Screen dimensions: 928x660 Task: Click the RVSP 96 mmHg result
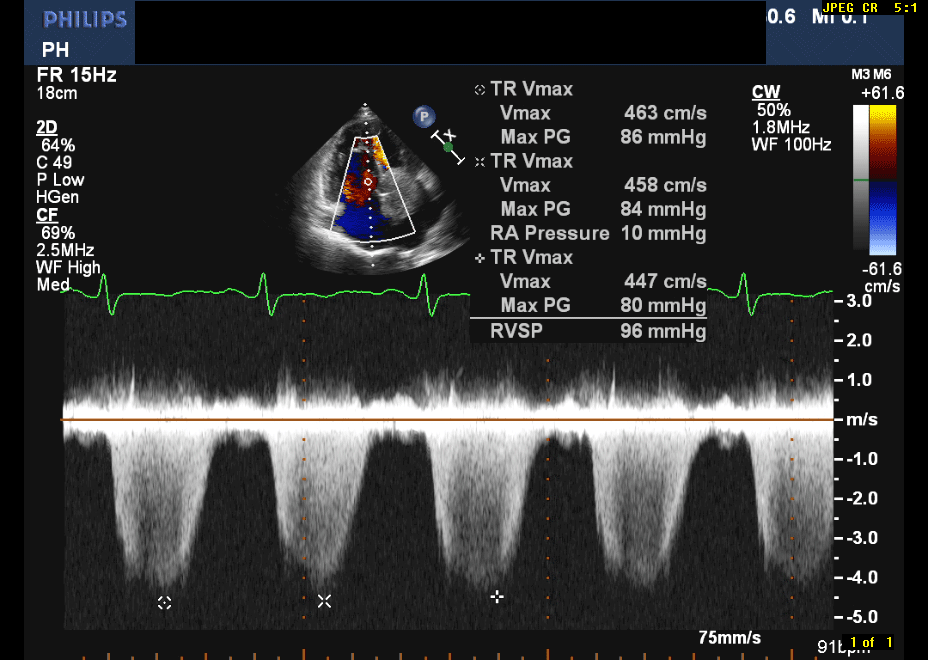pos(598,330)
